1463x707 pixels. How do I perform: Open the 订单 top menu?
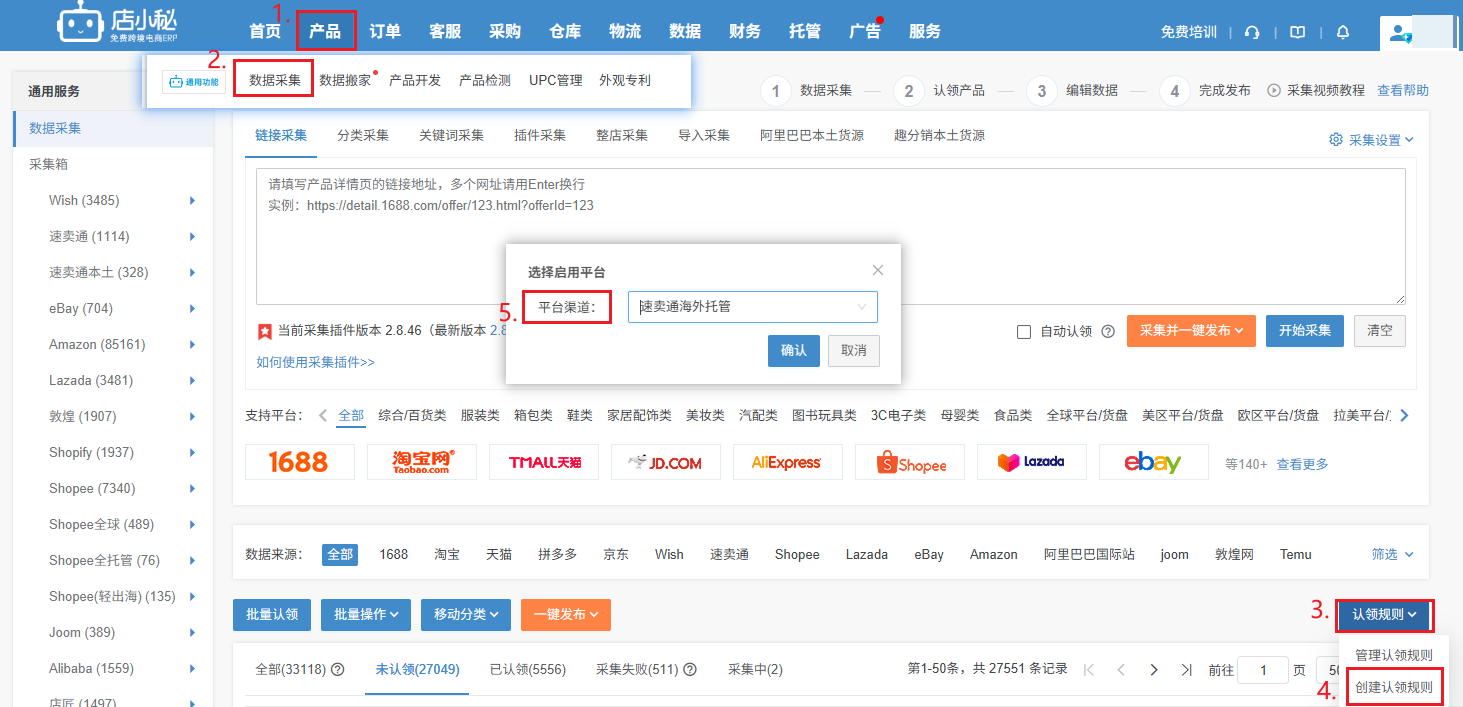(385, 32)
